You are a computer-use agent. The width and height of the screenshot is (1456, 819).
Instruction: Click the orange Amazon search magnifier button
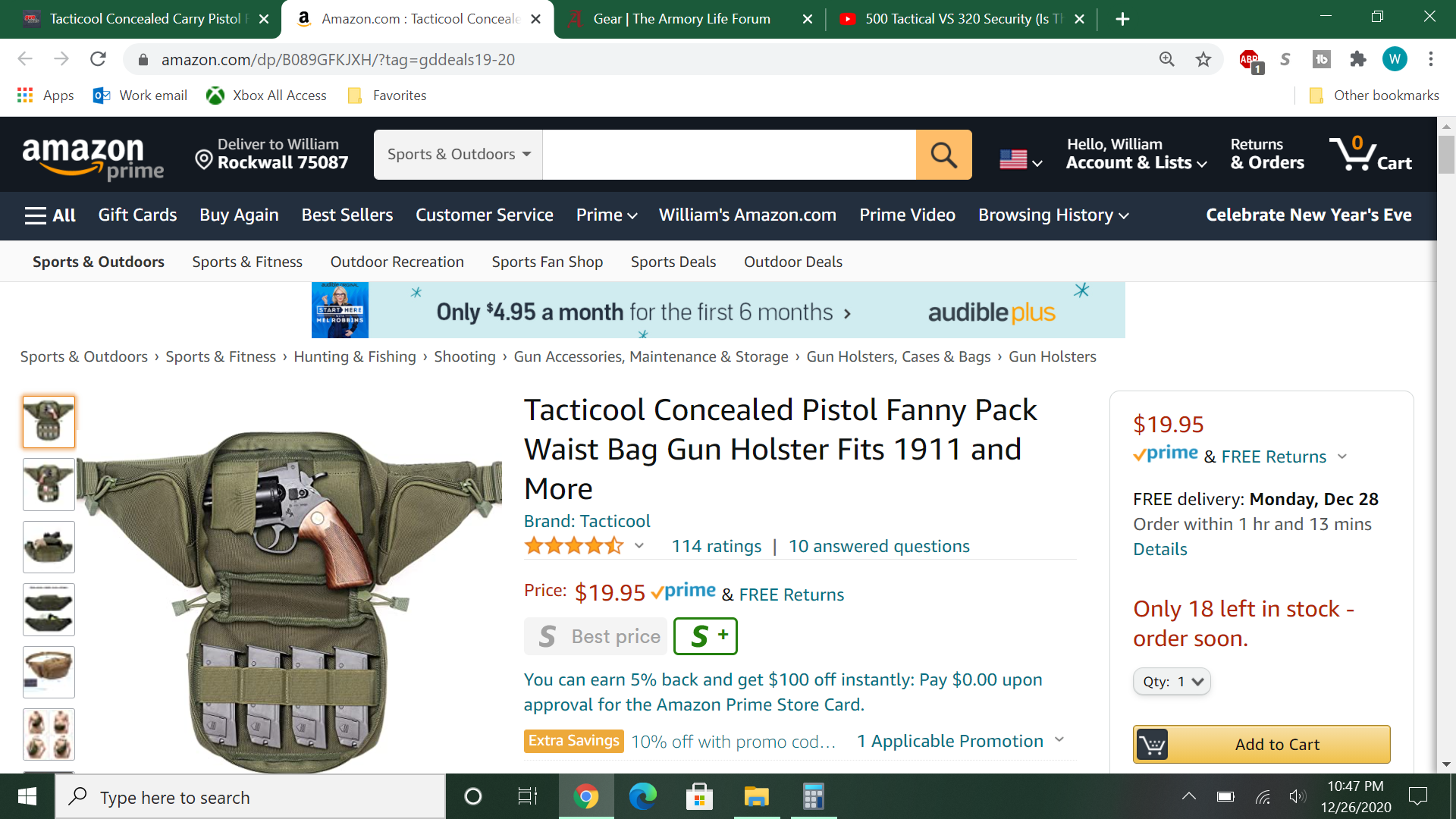click(x=943, y=155)
